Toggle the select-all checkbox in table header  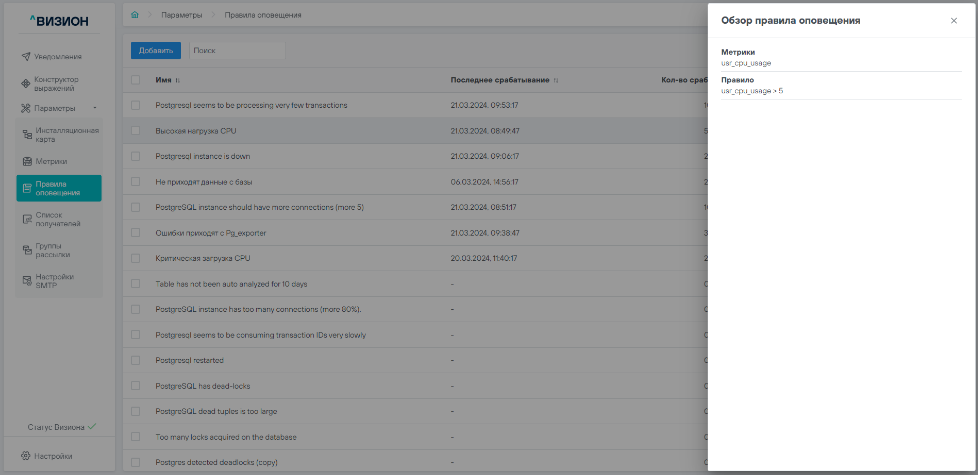click(136, 80)
